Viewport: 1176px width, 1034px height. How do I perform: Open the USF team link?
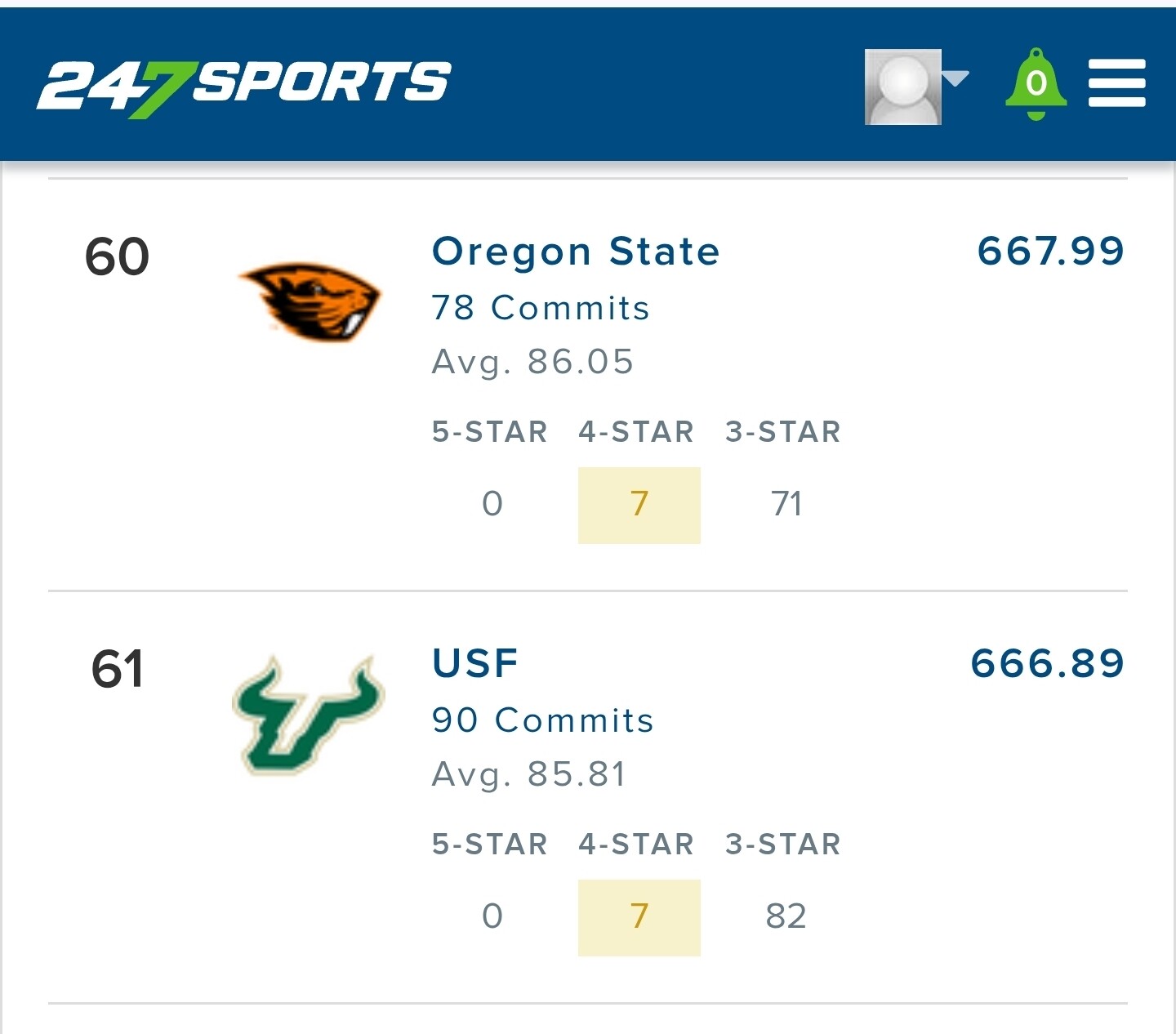point(475,663)
